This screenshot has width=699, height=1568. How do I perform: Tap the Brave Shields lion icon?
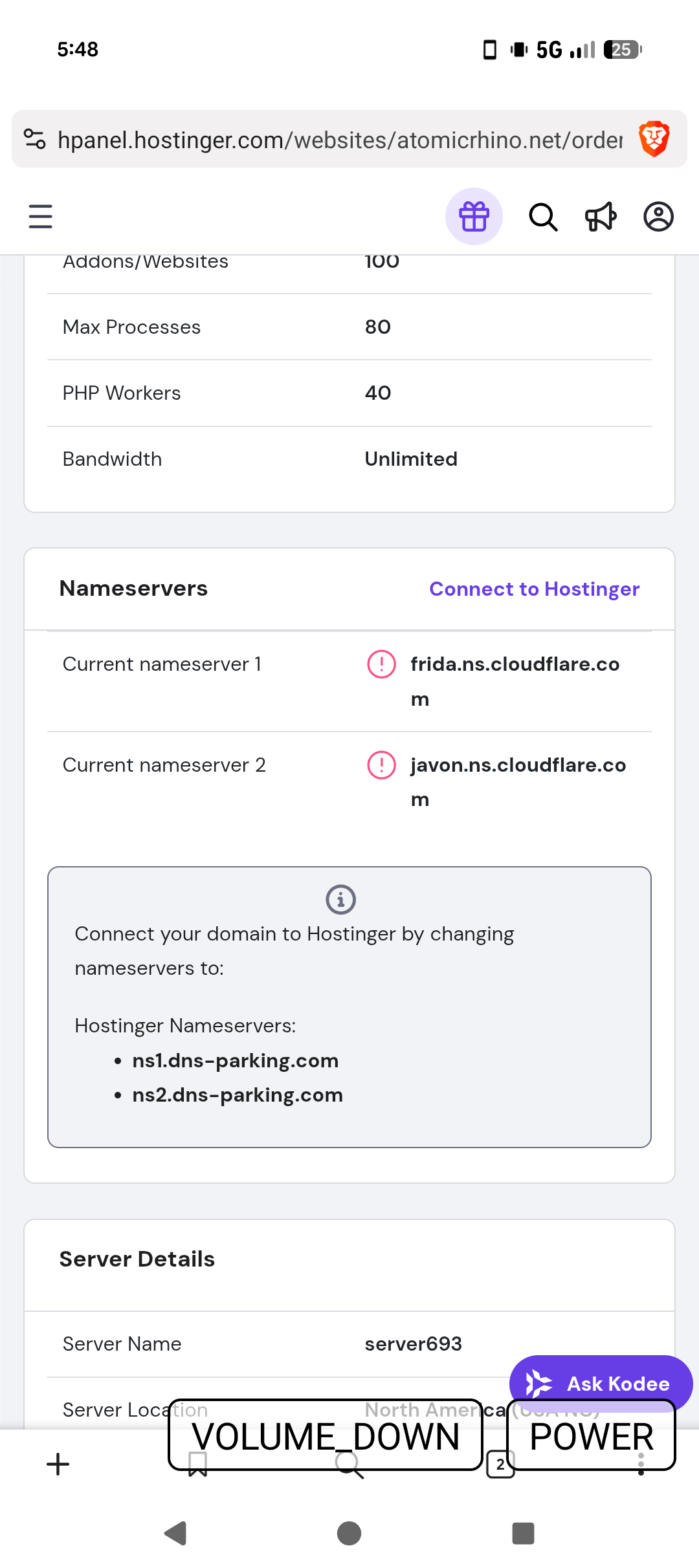pyautogui.click(x=654, y=139)
